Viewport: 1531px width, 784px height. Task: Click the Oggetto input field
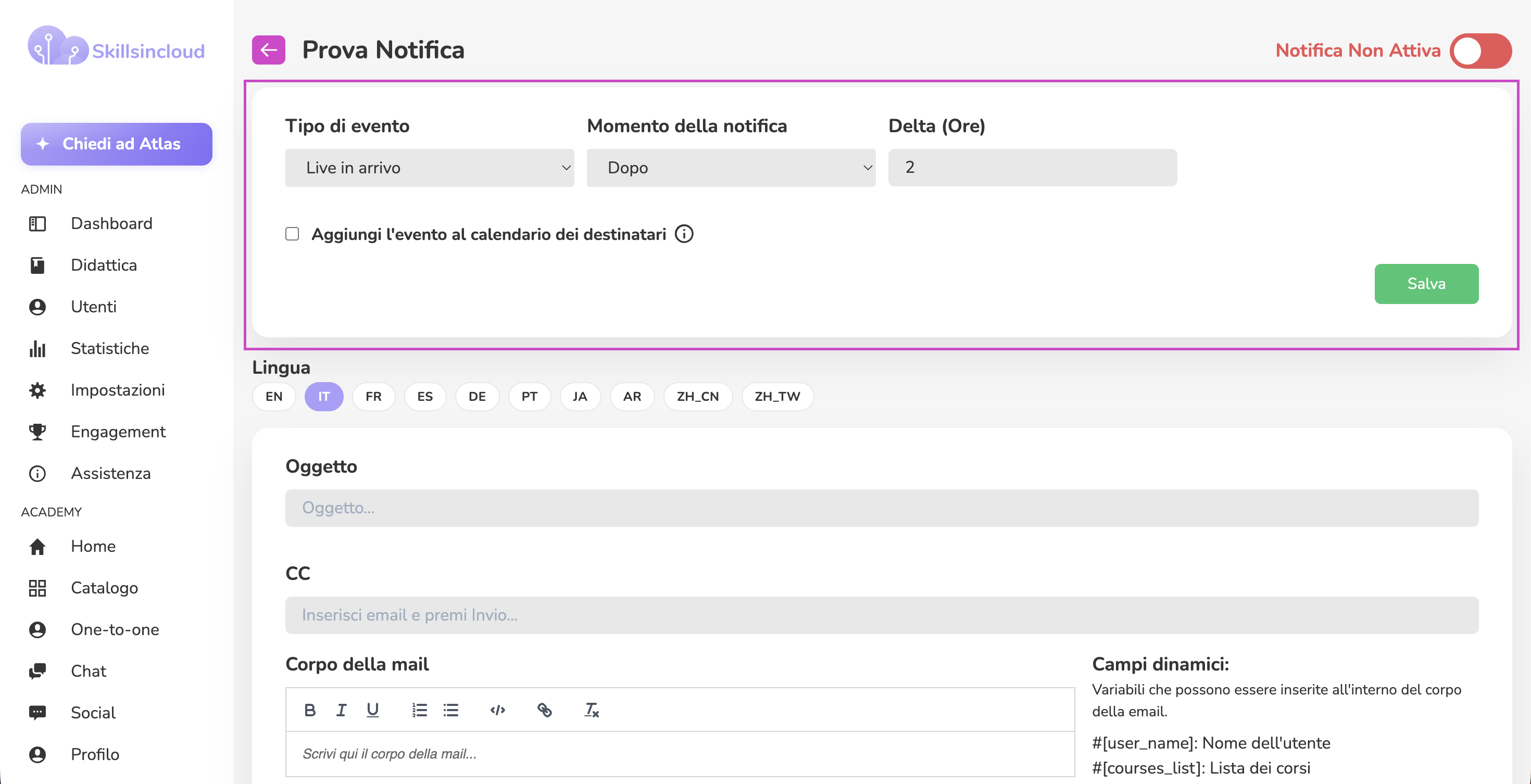[882, 508]
